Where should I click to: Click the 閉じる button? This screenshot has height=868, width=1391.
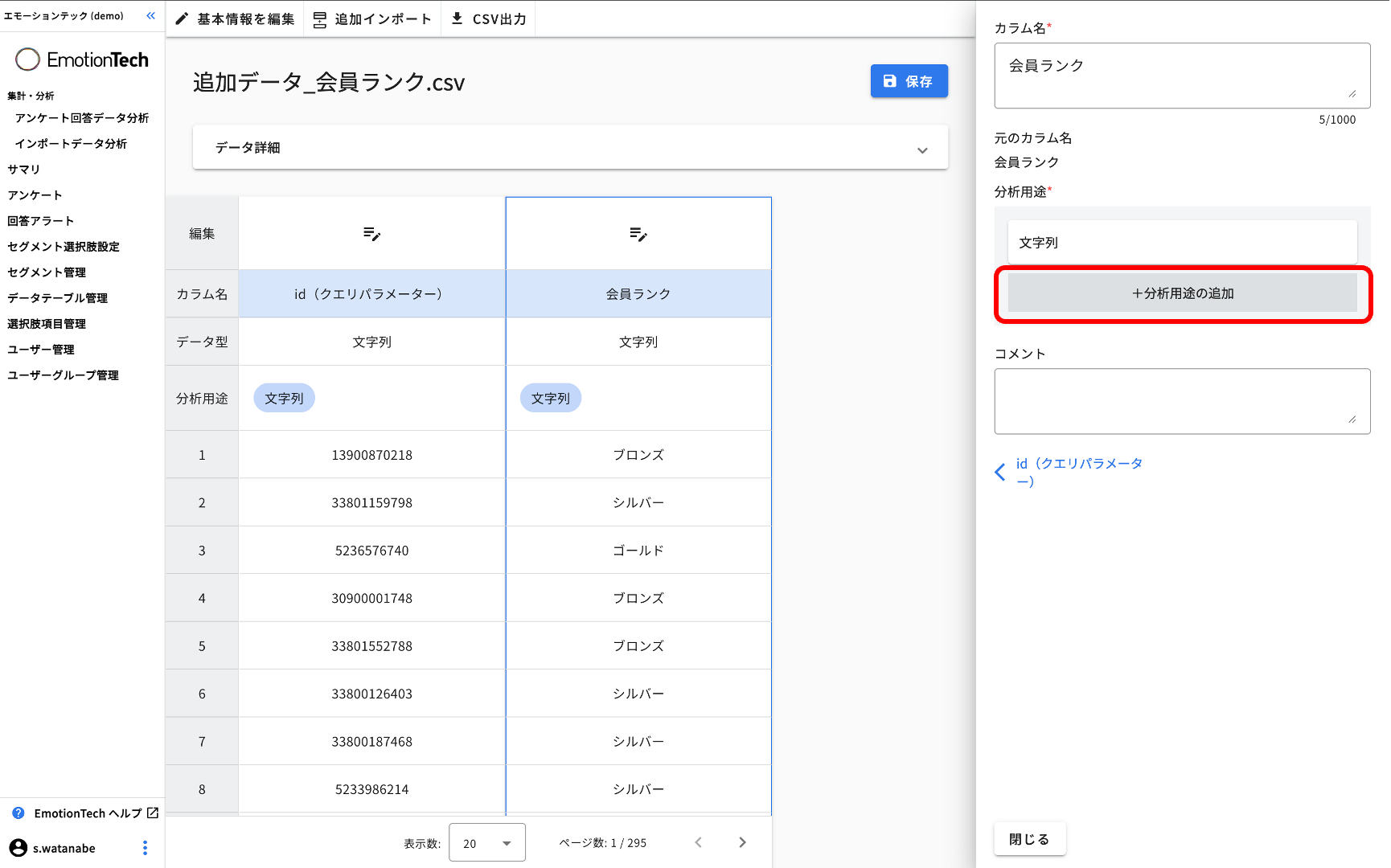point(1029,839)
